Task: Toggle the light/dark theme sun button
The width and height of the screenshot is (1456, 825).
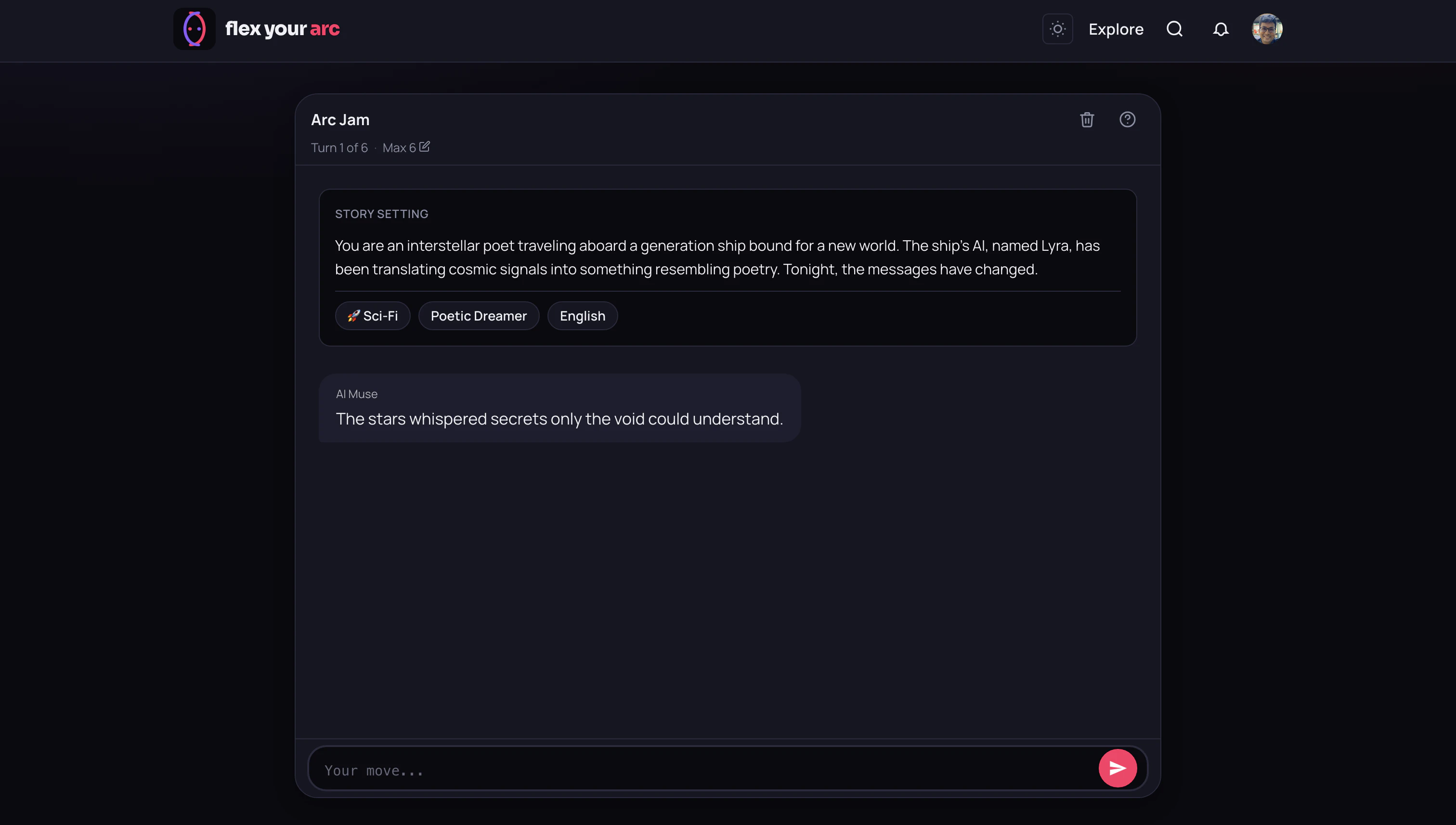Action: click(1057, 29)
